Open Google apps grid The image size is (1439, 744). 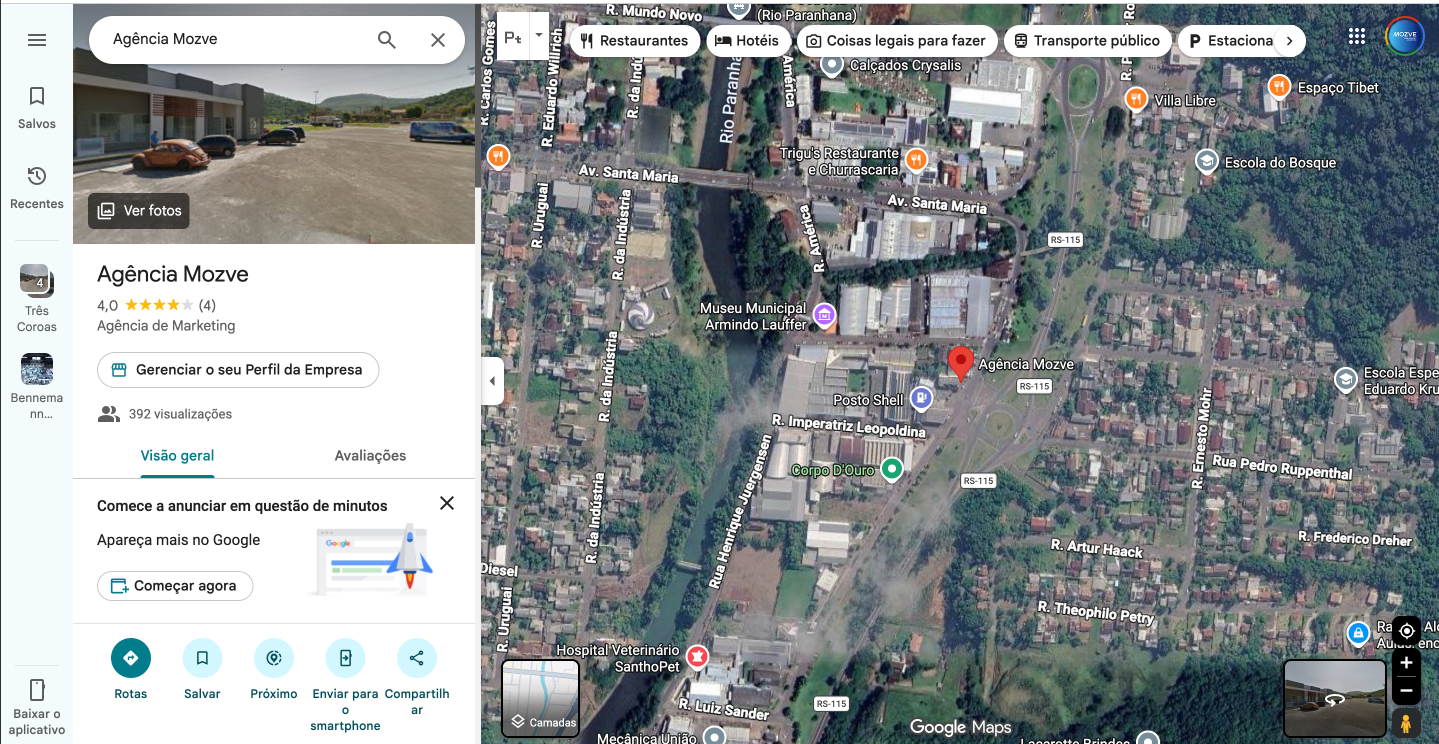point(1357,36)
